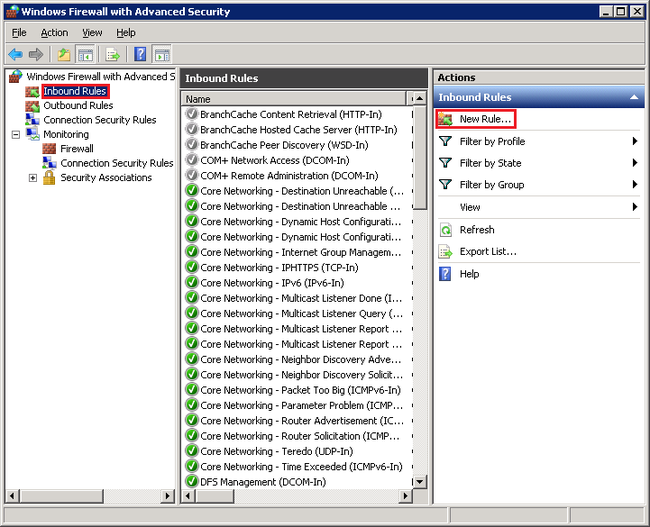Open the Filter by Group submenu arrow

635,185
